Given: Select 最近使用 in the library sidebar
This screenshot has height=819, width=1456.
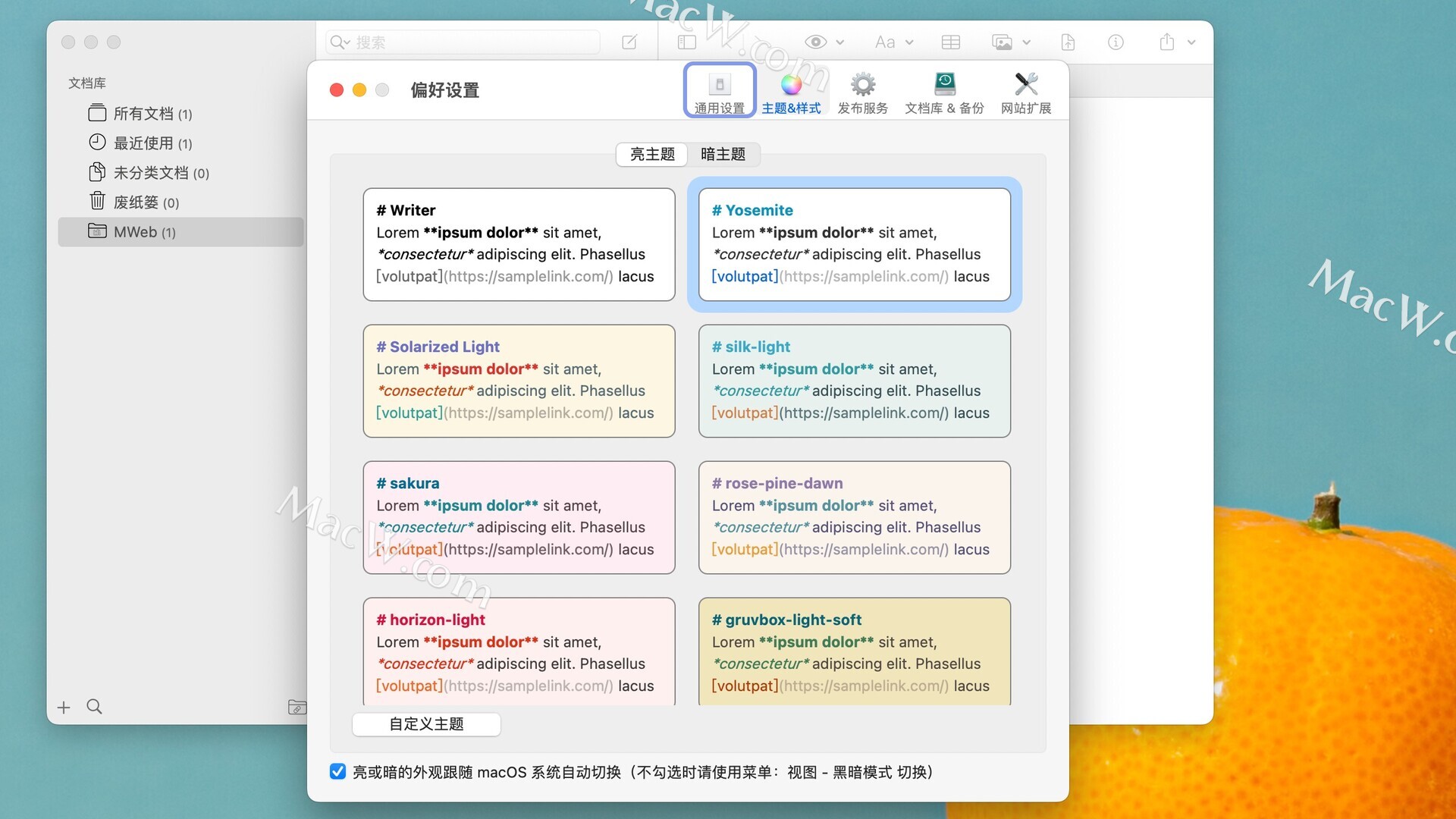Looking at the screenshot, I should coord(180,143).
